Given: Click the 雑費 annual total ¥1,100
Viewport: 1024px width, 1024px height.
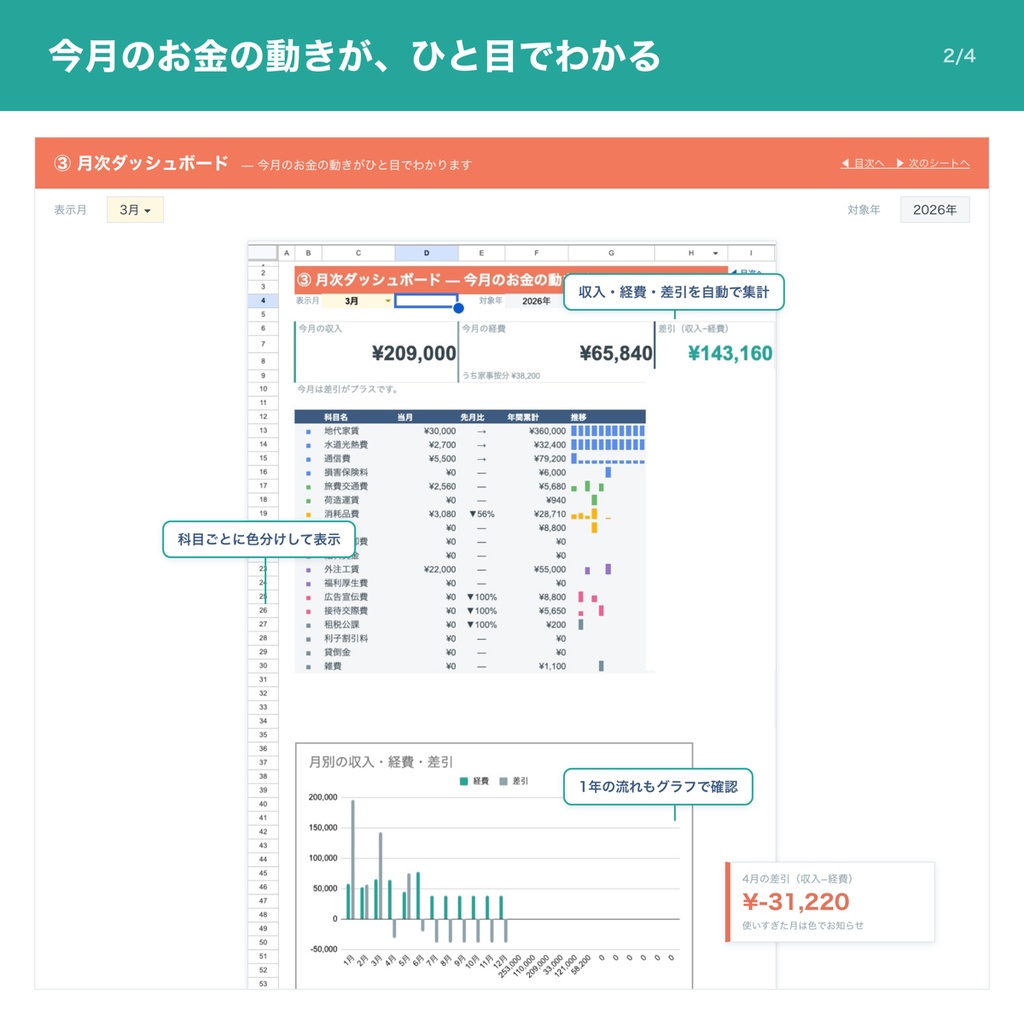Looking at the screenshot, I should coord(552,666).
